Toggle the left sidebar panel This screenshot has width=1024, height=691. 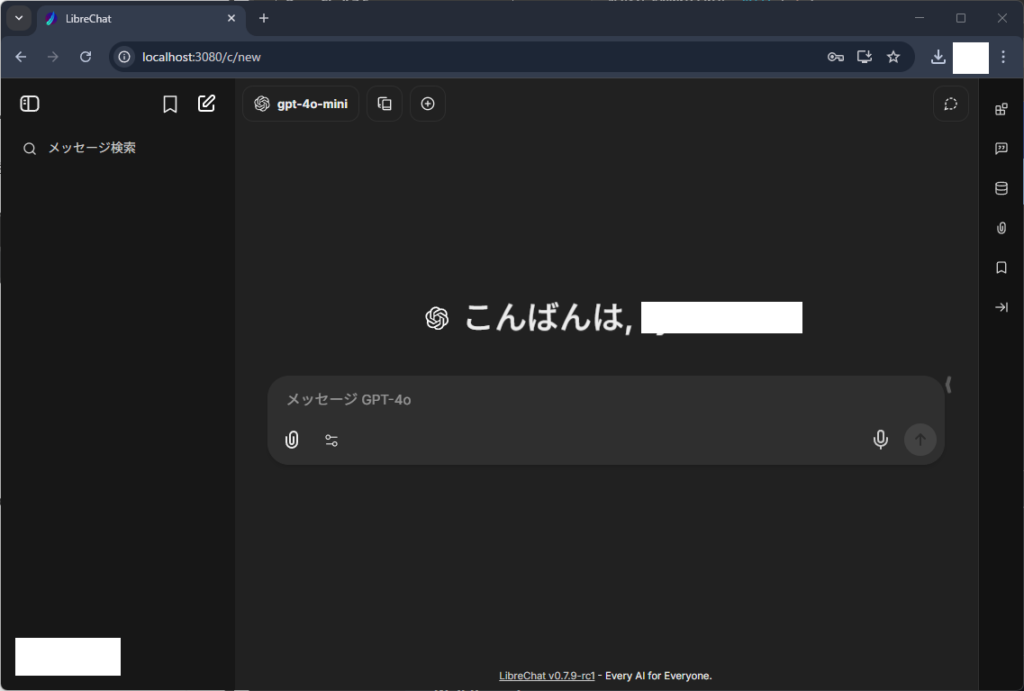click(x=29, y=103)
